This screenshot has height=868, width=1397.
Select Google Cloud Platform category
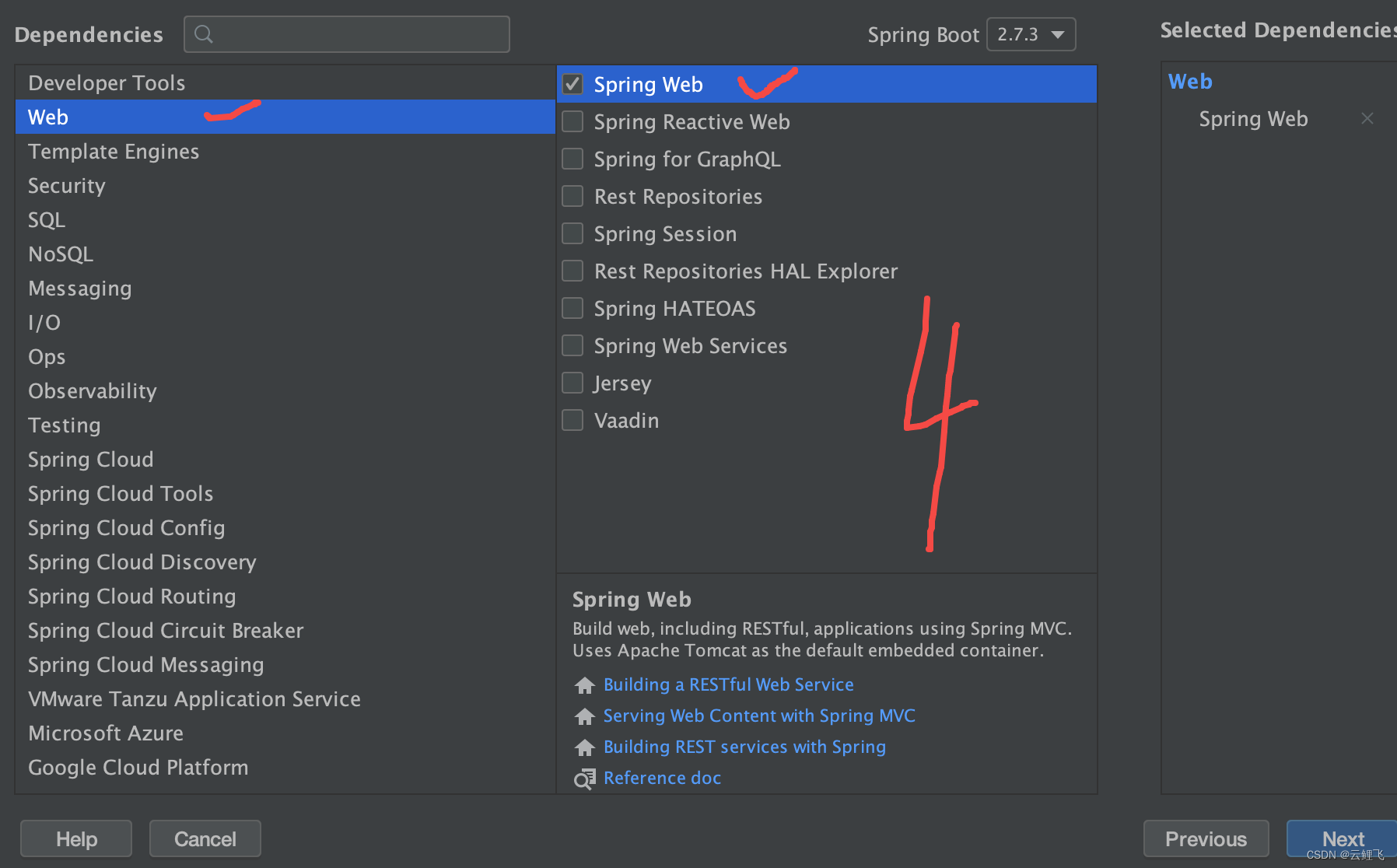(x=285, y=767)
